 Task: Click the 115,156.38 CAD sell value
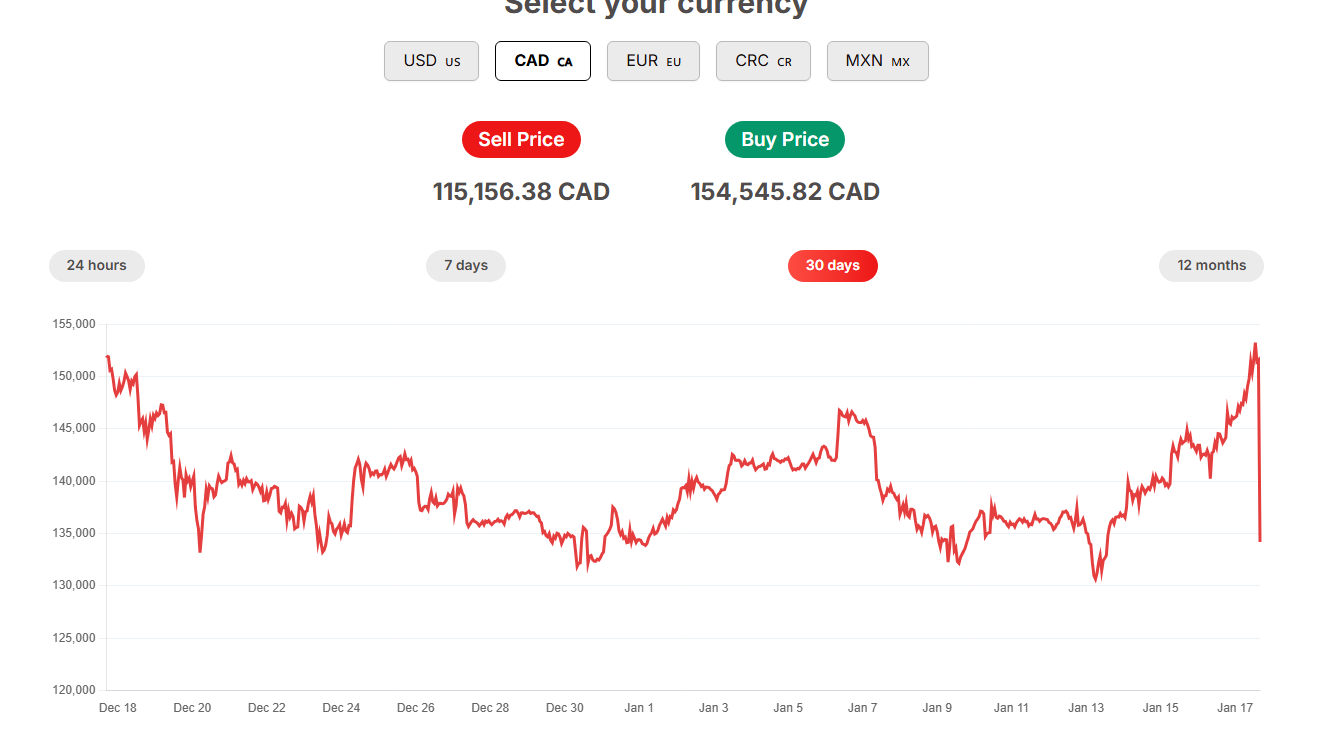521,192
